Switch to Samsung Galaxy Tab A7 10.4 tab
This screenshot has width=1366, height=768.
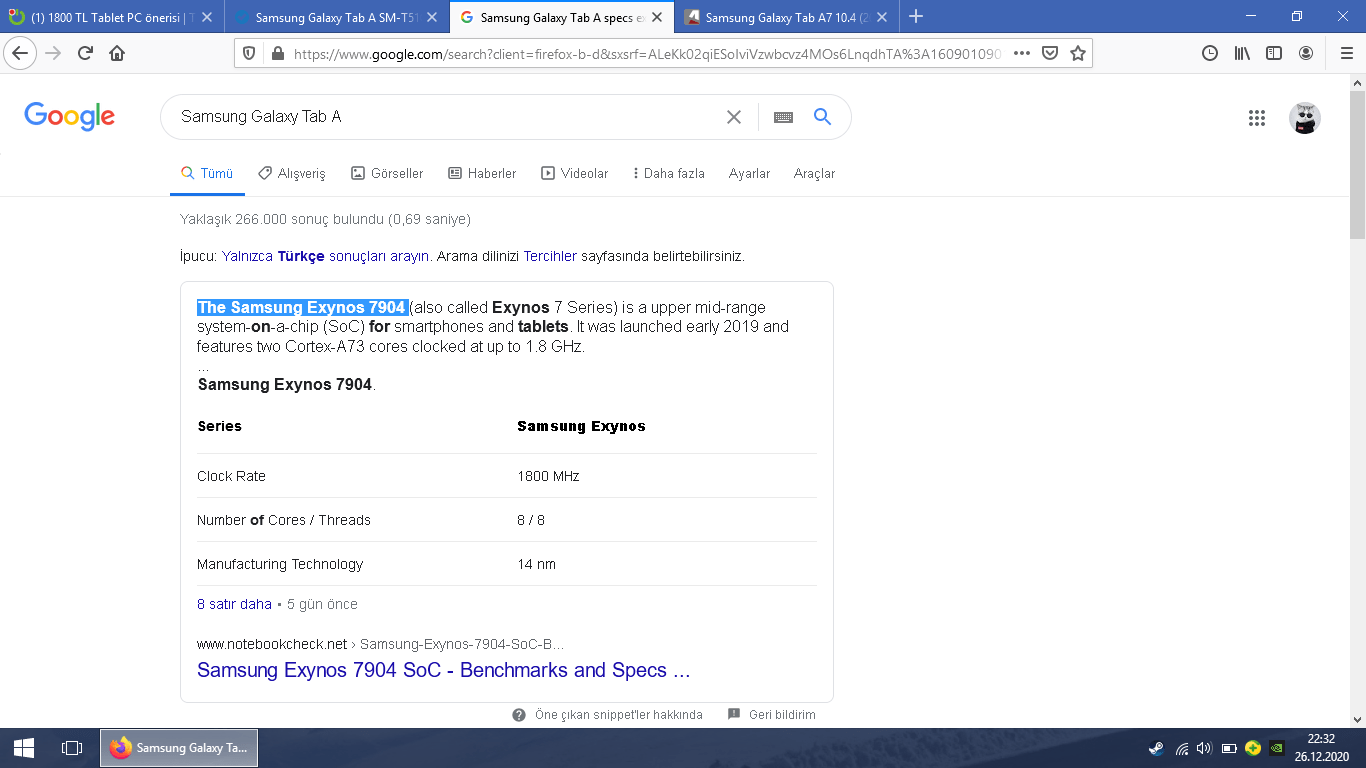coord(785,17)
